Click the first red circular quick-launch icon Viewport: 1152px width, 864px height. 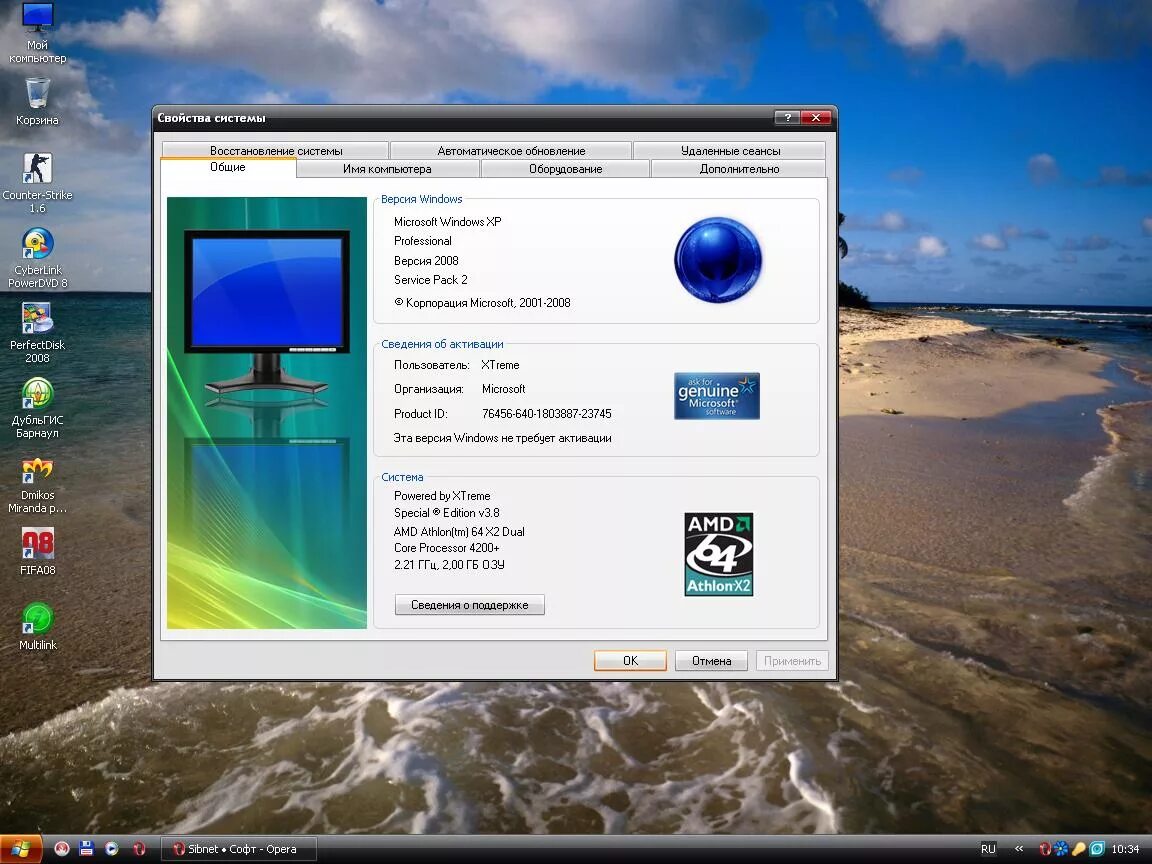tap(62, 849)
